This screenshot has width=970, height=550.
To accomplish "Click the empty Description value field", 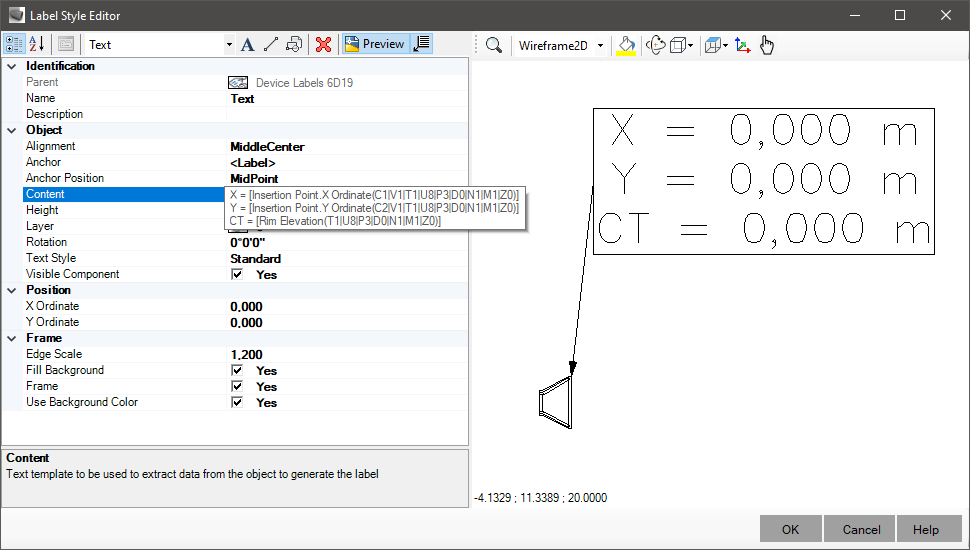I will (x=347, y=114).
